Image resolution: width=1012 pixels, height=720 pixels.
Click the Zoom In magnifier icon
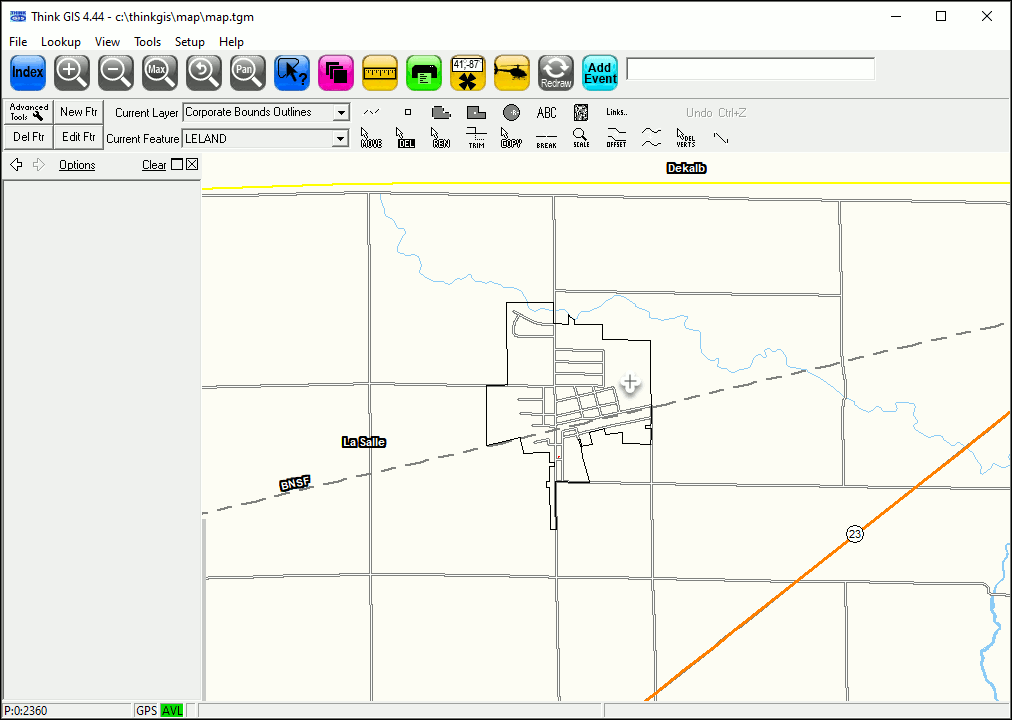point(72,72)
